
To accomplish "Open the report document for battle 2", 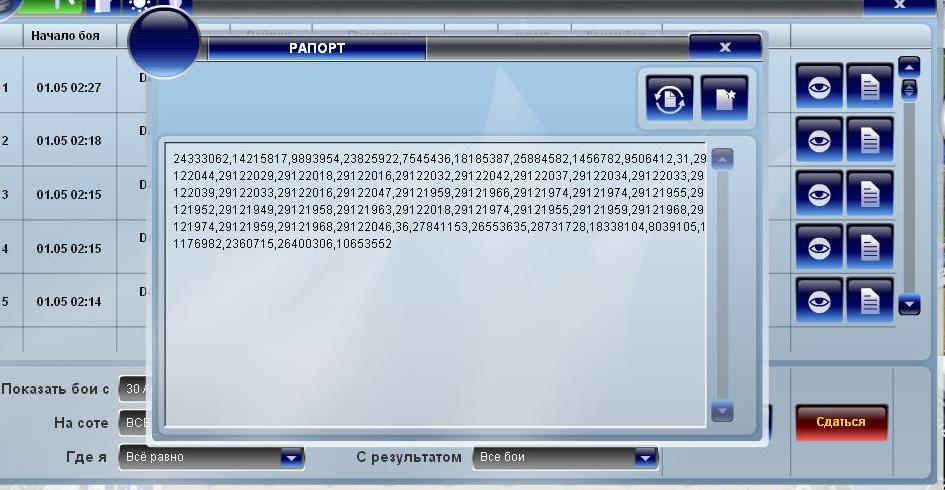I will [x=870, y=141].
